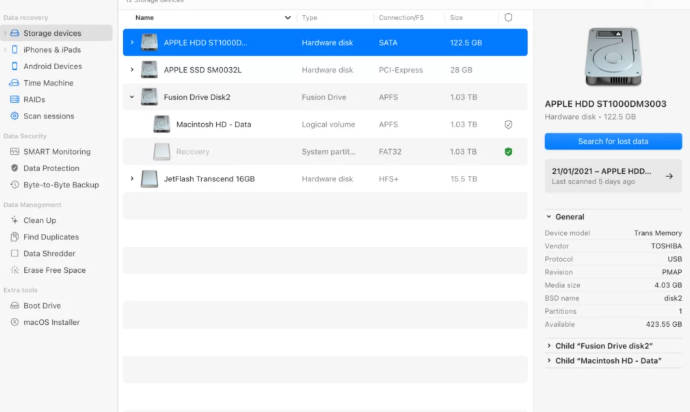Select iPhones & iPads sidebar item
The width and height of the screenshot is (690, 412).
[x=52, y=50]
